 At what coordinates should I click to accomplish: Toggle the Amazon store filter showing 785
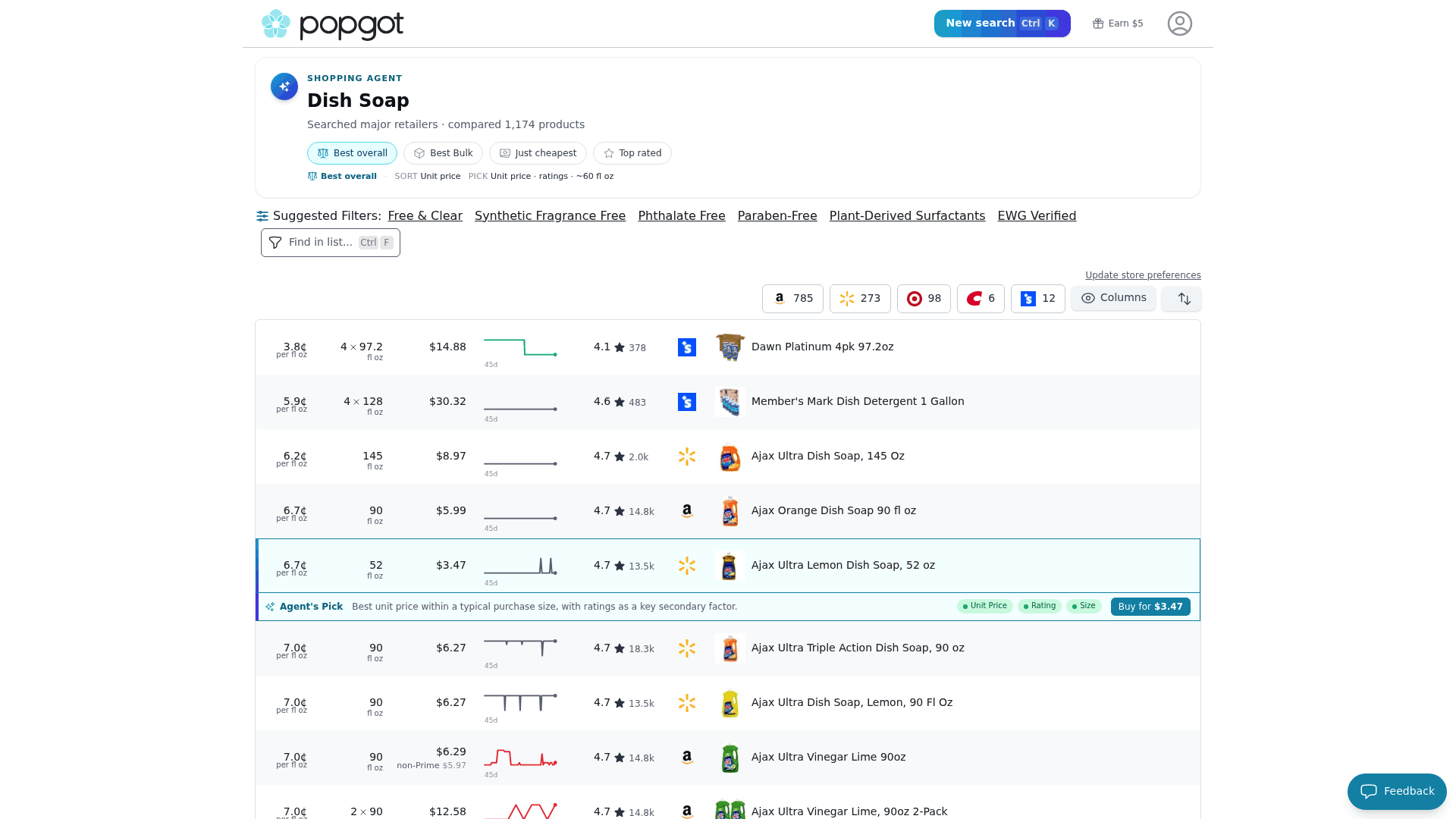pyautogui.click(x=792, y=299)
